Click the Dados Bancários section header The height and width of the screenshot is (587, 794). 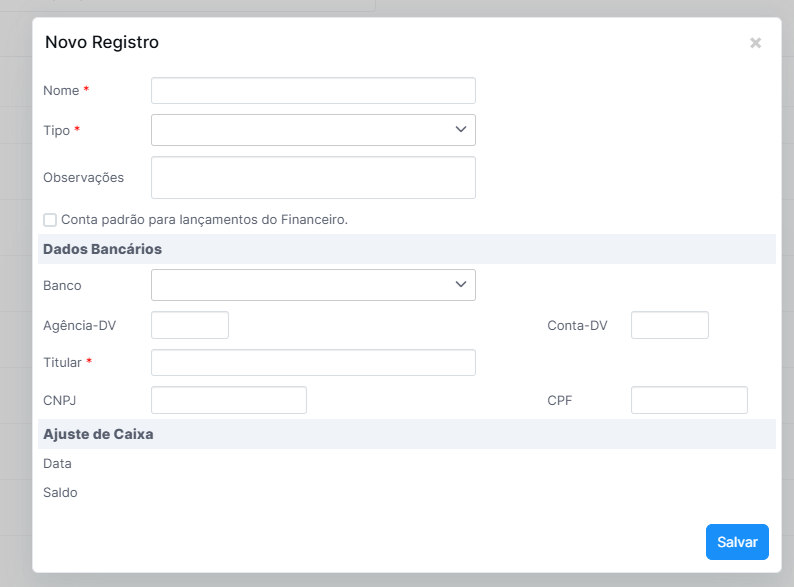pyautogui.click(x=102, y=249)
